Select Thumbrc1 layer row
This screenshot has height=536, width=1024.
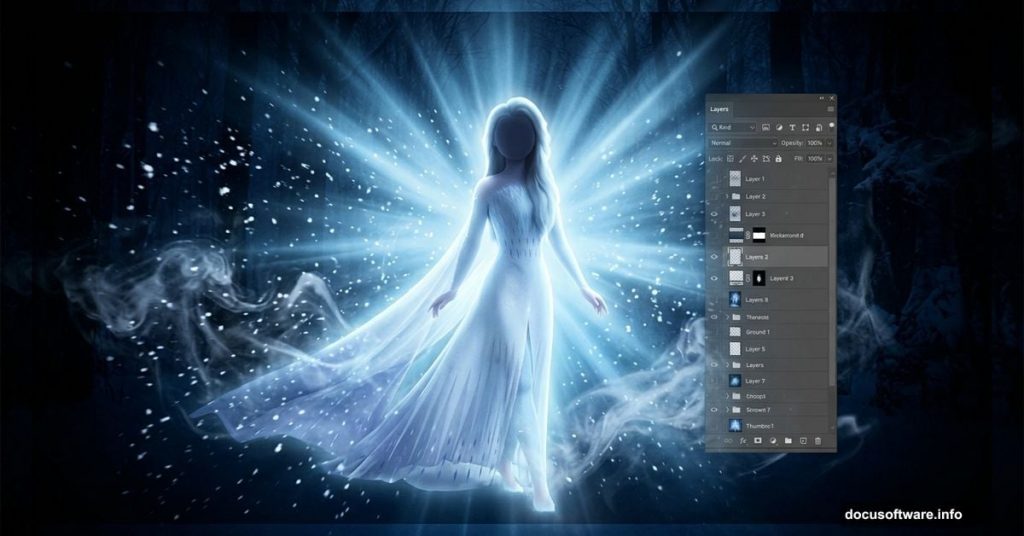click(767, 426)
